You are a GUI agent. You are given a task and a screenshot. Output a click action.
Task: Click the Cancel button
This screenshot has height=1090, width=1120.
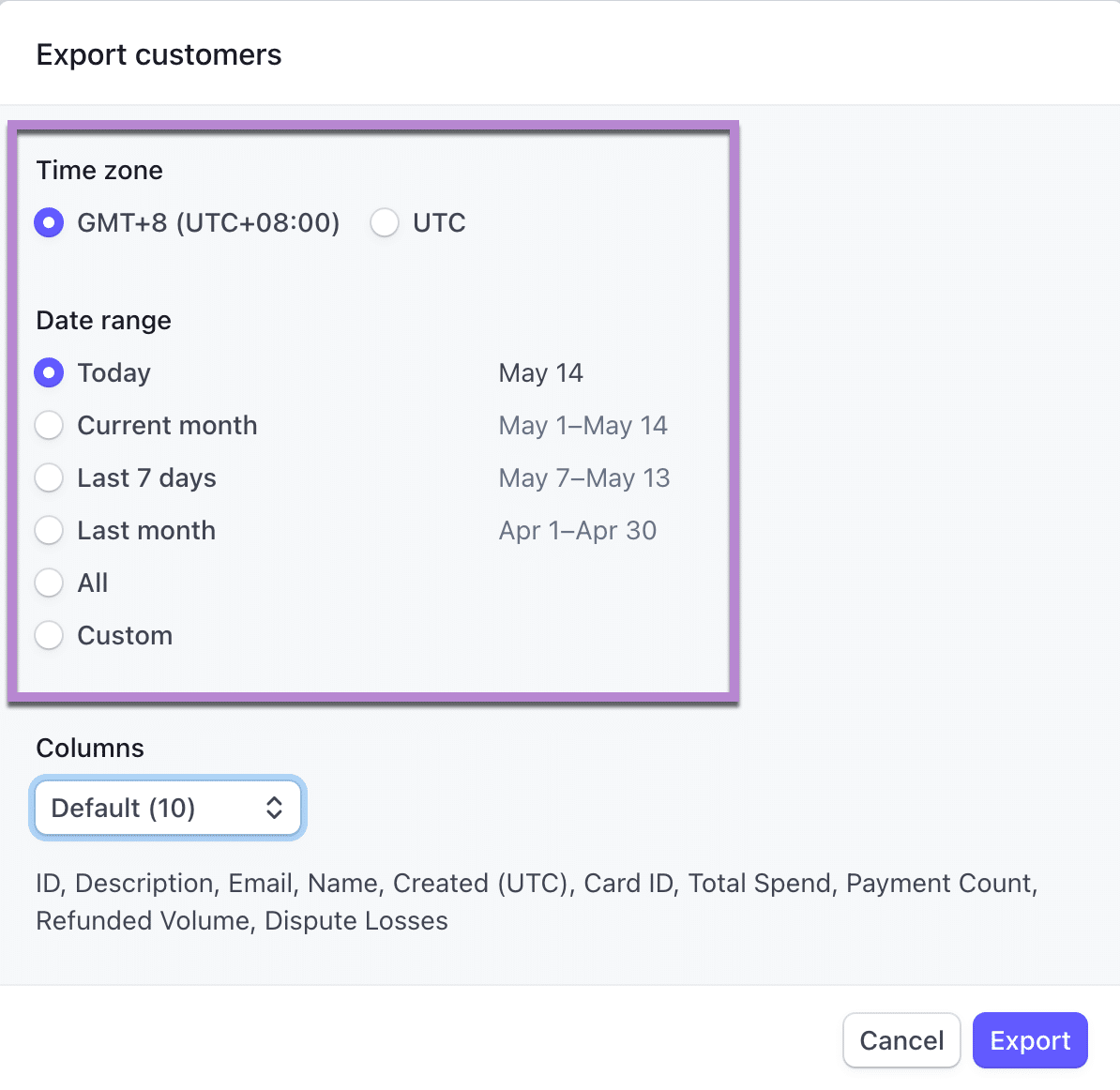901,1040
